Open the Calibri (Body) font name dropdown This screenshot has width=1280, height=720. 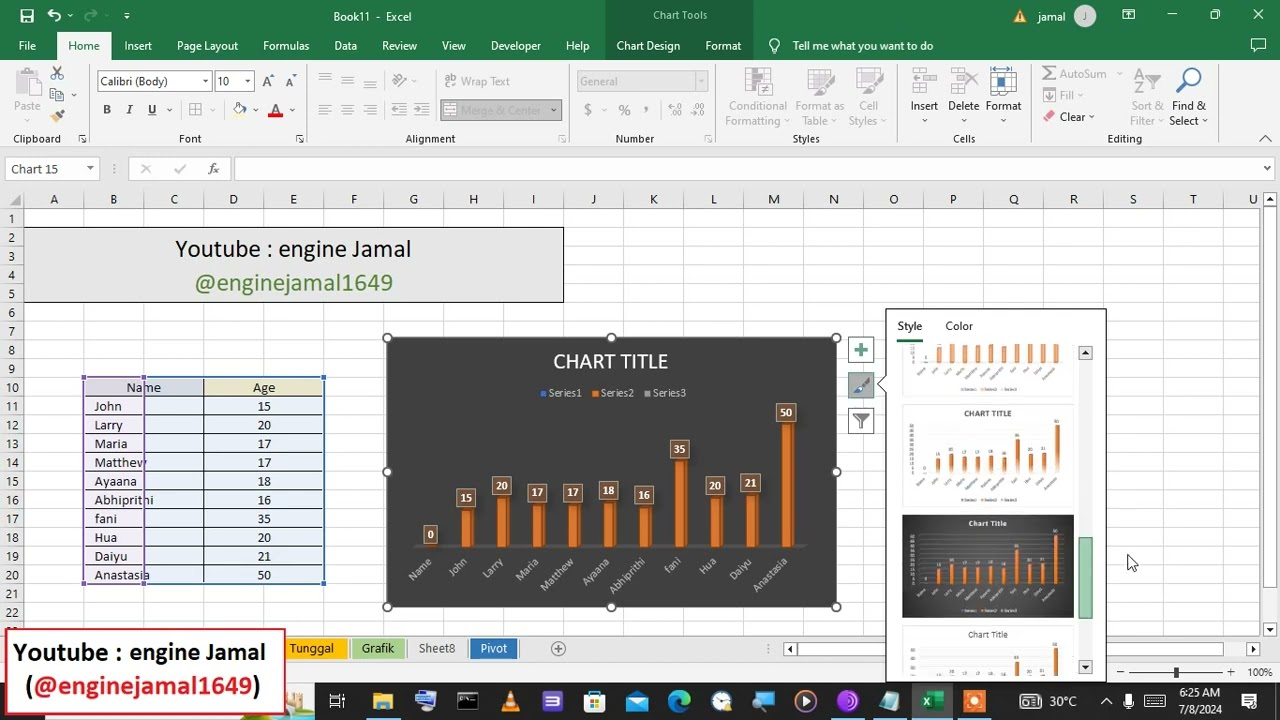[205, 81]
